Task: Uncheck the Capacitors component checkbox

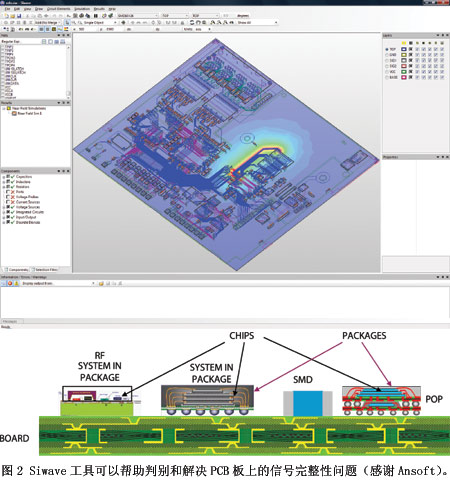Action: click(x=8, y=177)
